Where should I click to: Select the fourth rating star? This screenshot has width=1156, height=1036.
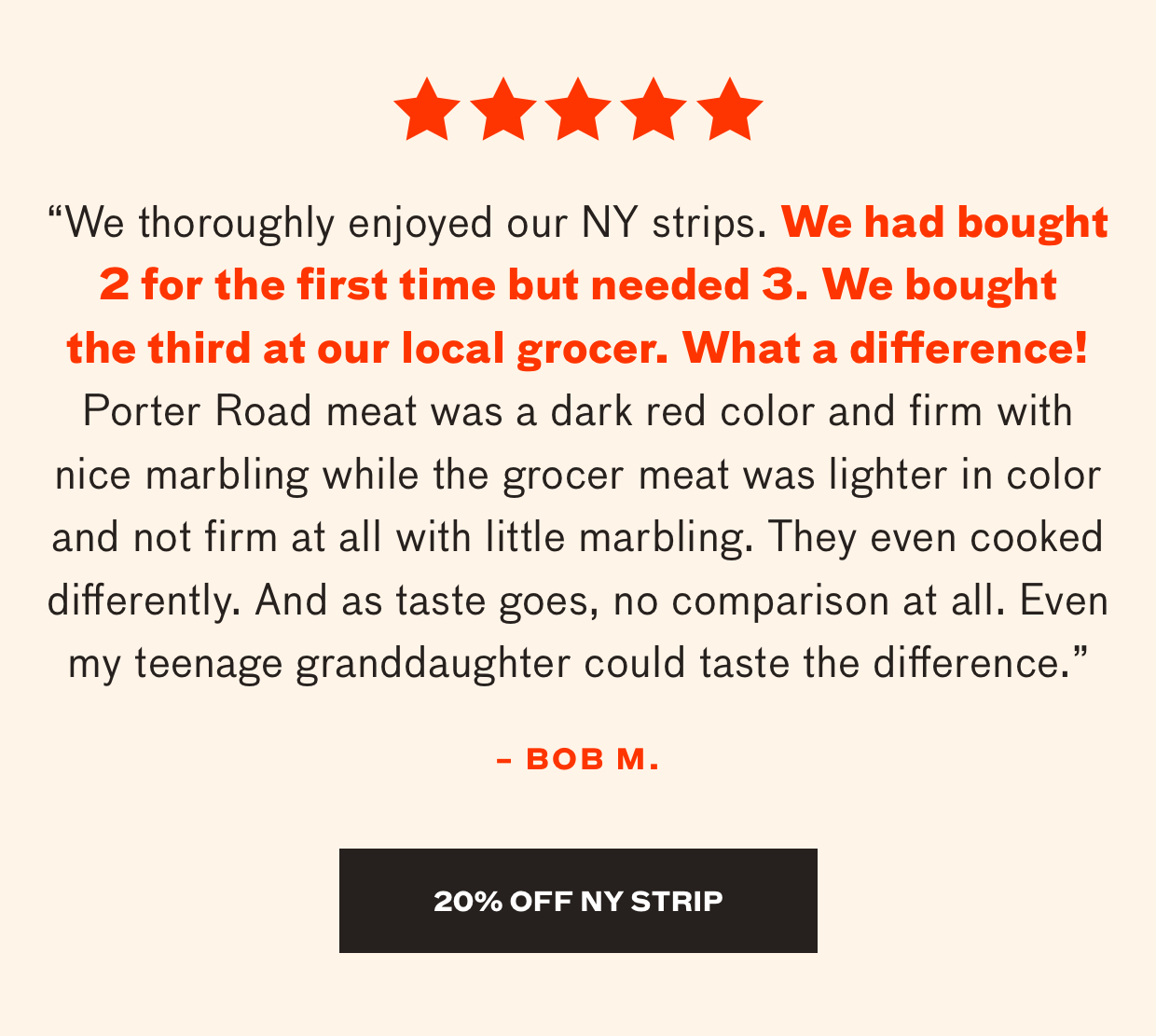[x=654, y=109]
